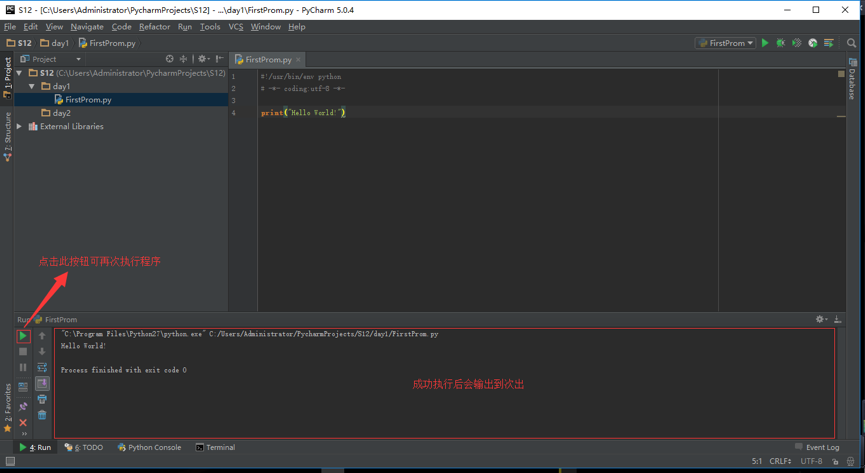865x473 pixels.
Task: Open the Tools menu
Action: 210,26
